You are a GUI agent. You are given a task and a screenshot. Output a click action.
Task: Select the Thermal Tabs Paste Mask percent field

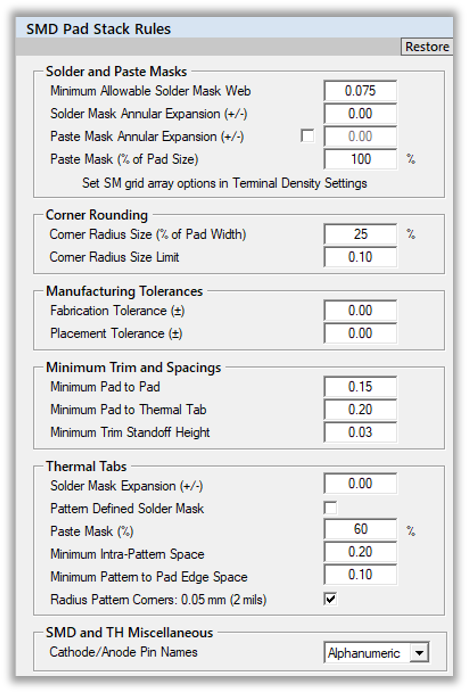360,529
